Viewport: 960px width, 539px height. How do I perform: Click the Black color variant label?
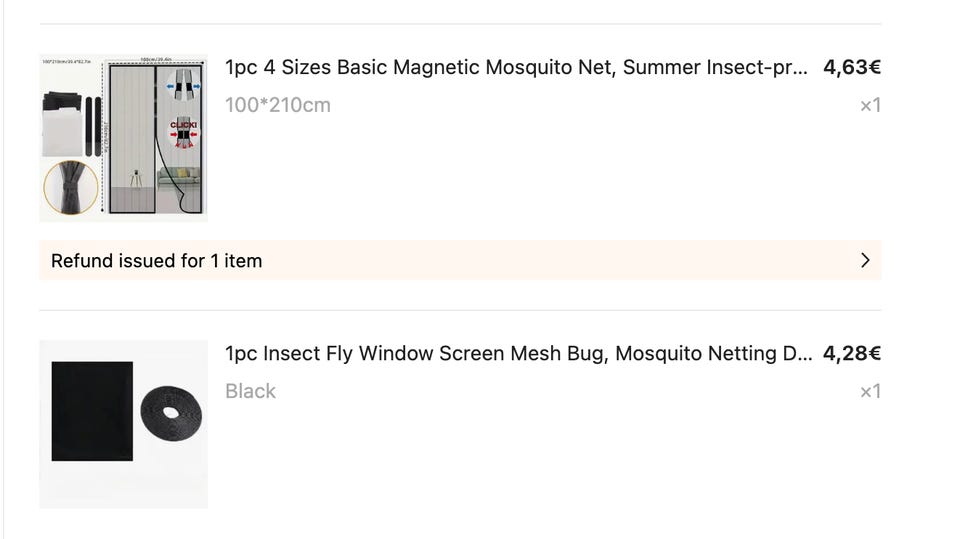pos(250,391)
